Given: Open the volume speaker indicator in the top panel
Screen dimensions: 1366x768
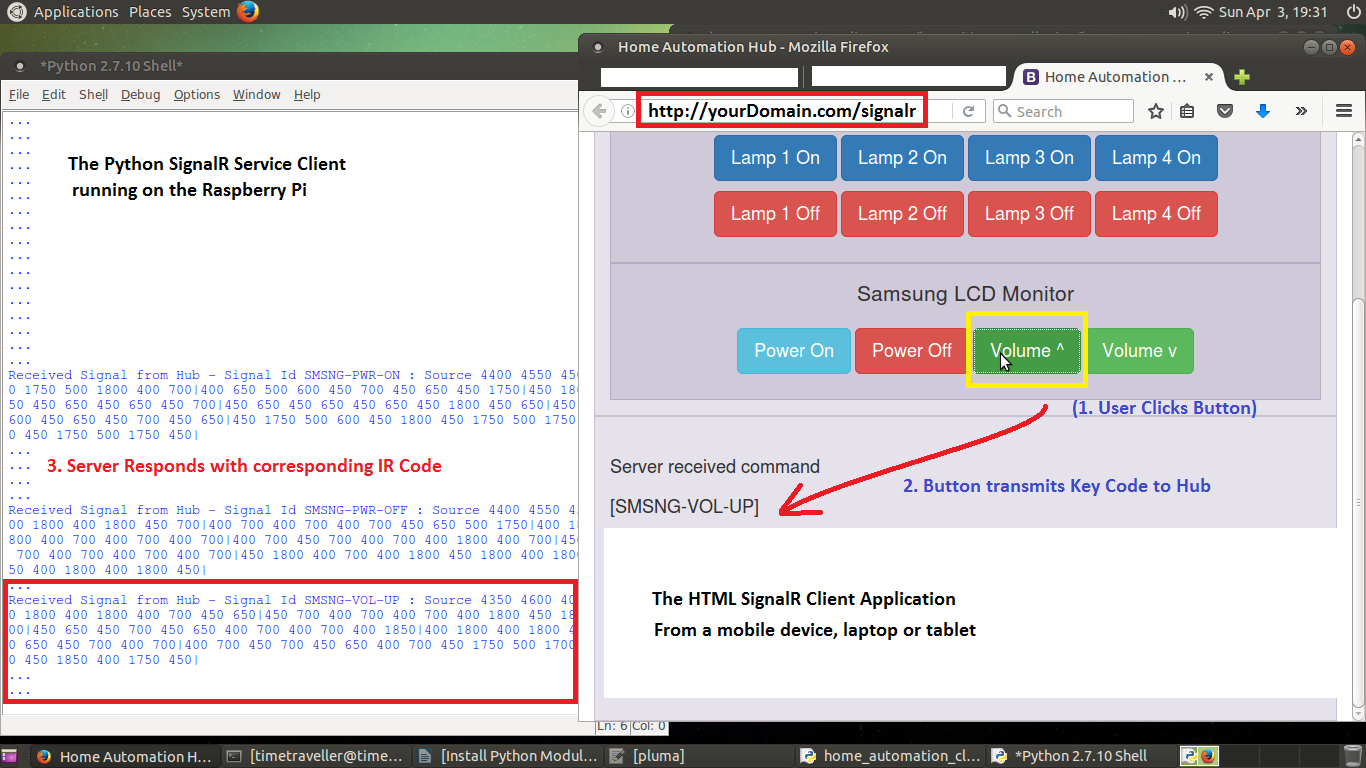Looking at the screenshot, I should (x=1177, y=12).
